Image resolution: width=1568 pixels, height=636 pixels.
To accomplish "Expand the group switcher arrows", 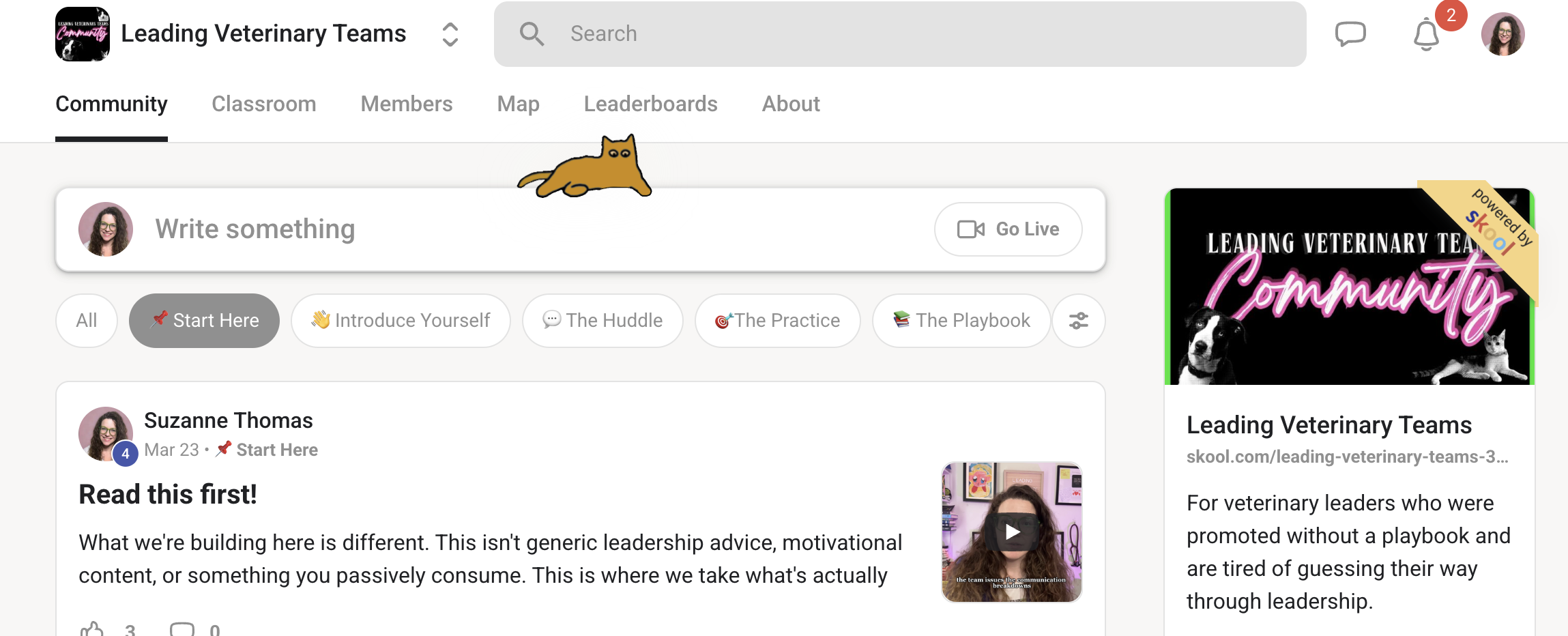I will pyautogui.click(x=450, y=34).
